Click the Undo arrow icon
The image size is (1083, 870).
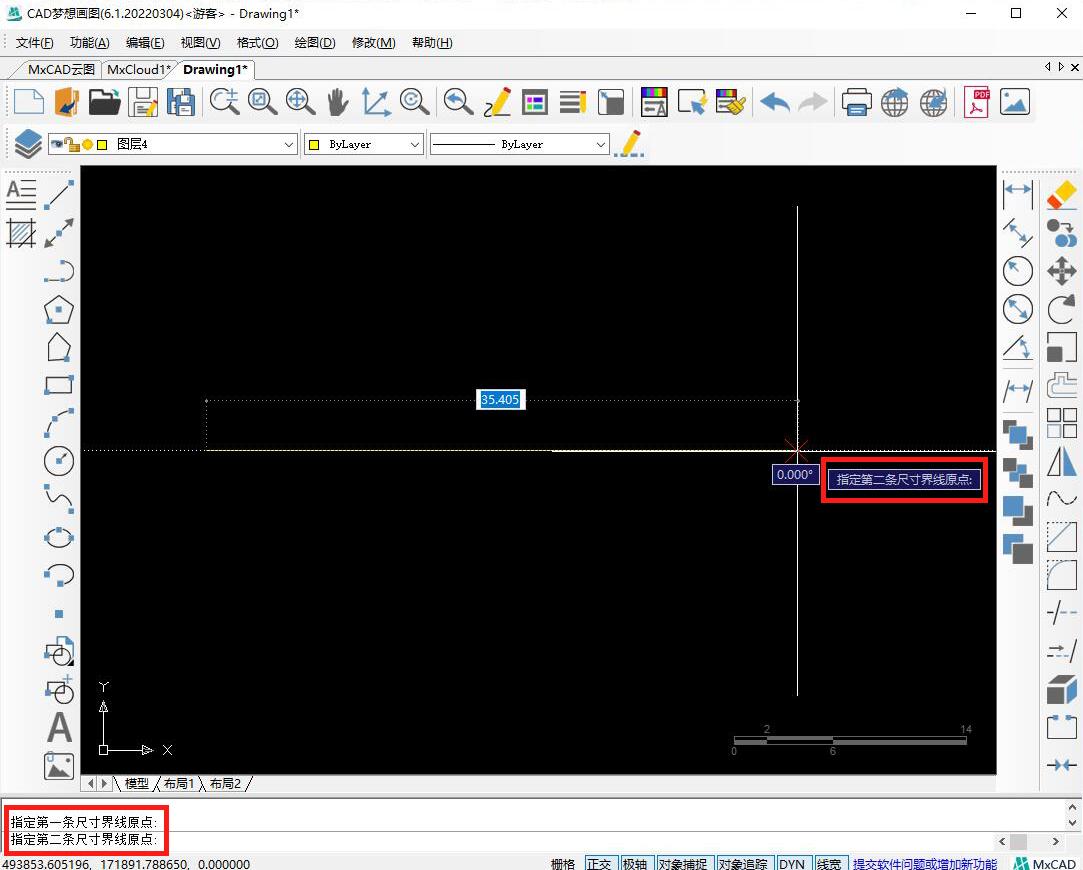coord(775,102)
